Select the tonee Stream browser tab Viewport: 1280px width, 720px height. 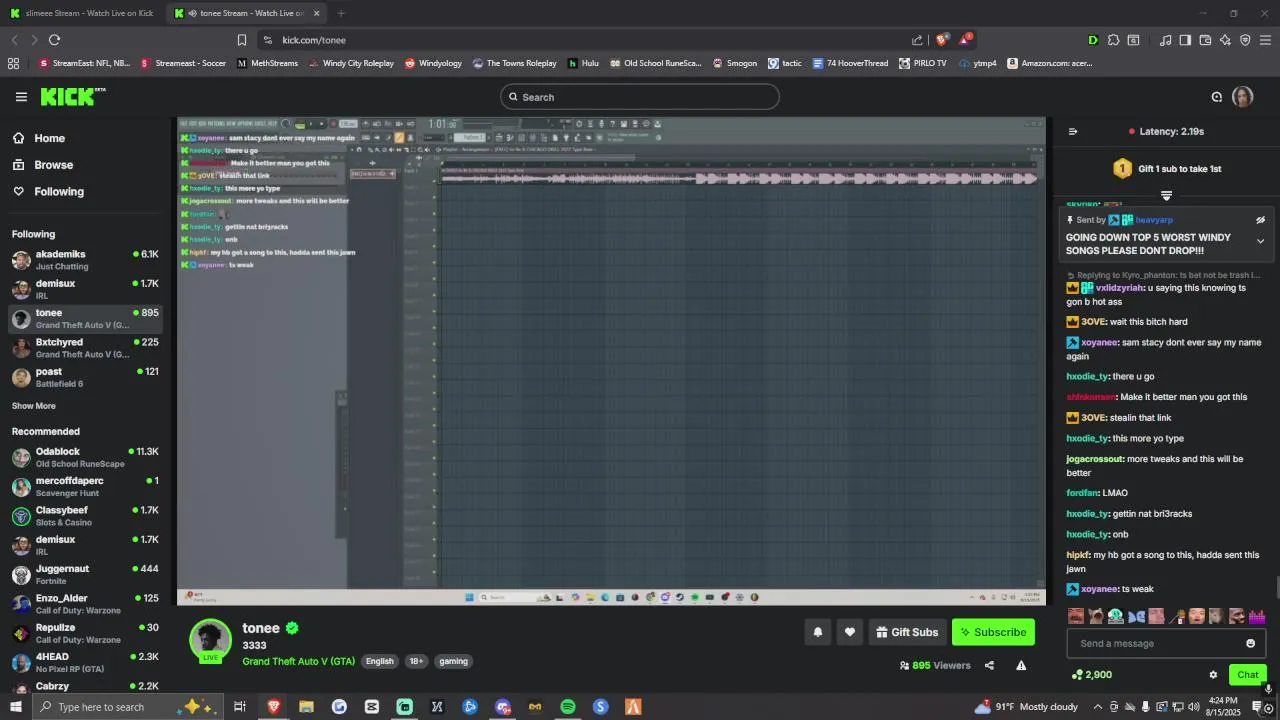[247, 13]
